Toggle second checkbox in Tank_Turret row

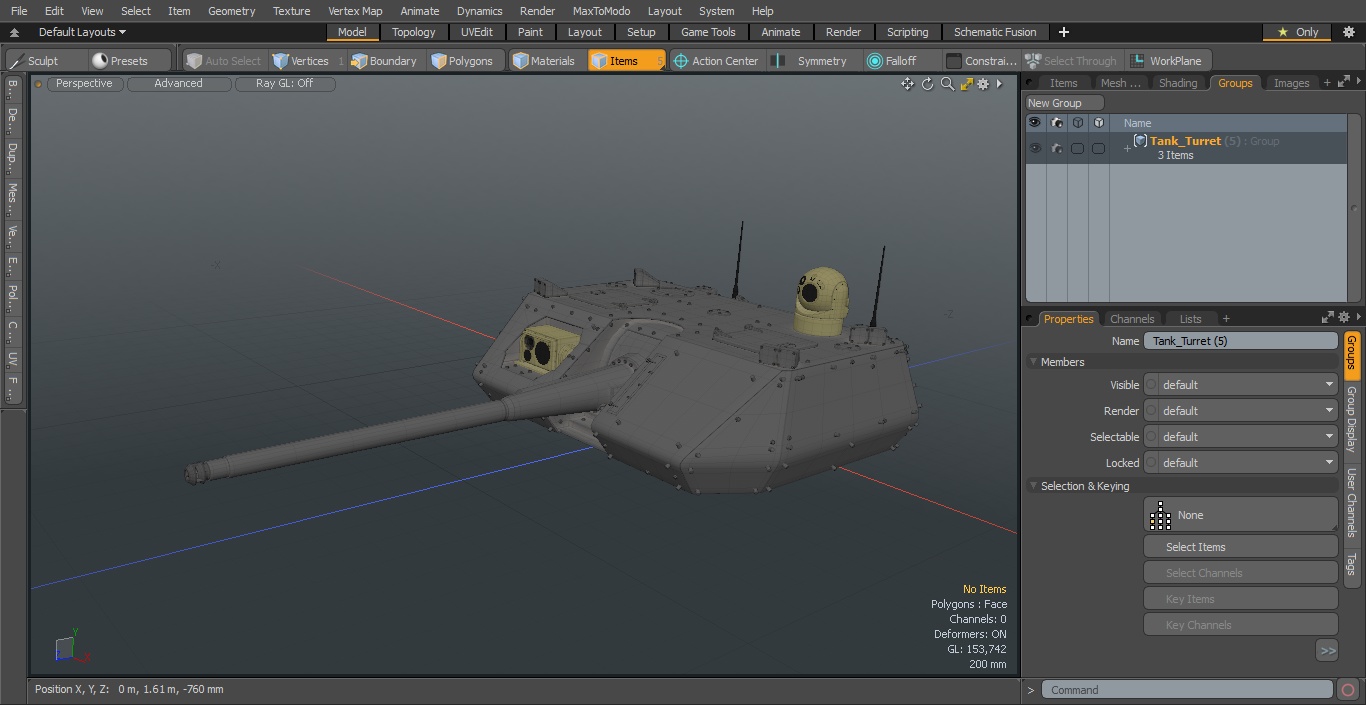[x=1098, y=148]
